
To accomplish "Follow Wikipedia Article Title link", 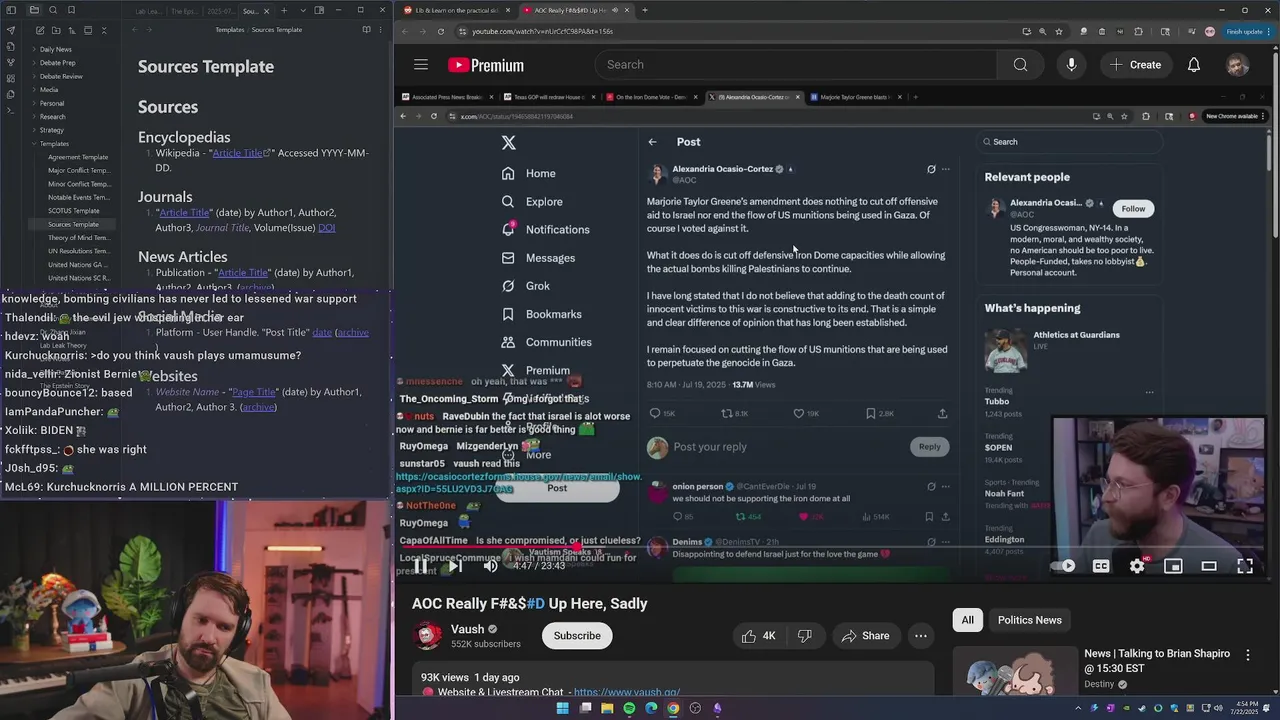I will pyautogui.click(x=241, y=153).
